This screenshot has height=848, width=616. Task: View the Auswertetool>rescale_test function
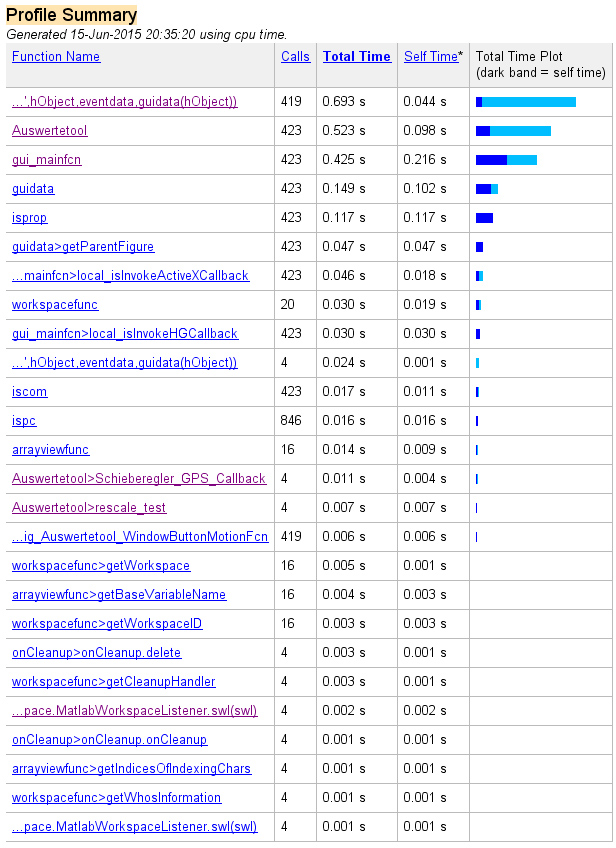coord(89,508)
